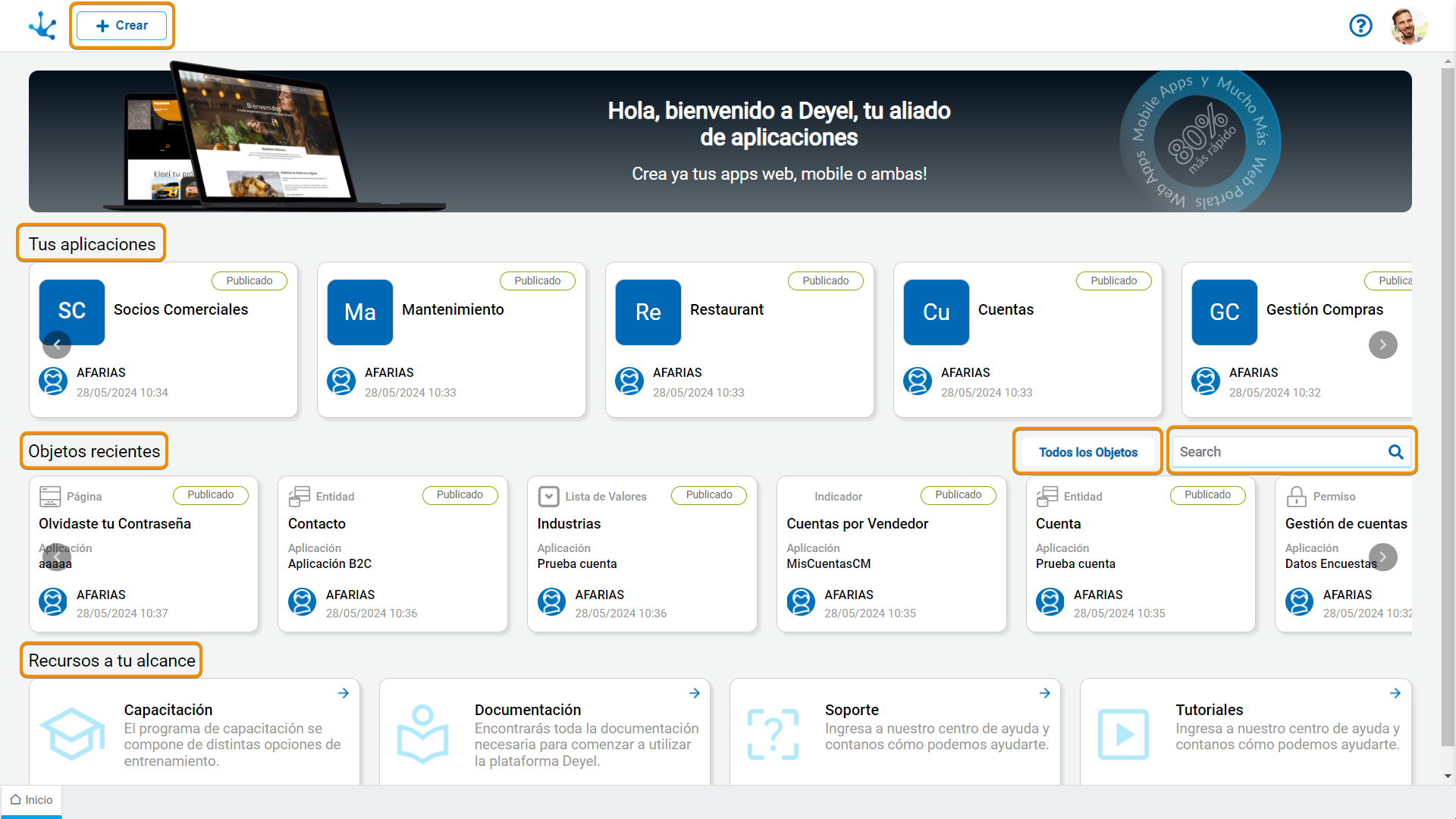
Task: Show next applications with right arrow
Action: 1382,345
